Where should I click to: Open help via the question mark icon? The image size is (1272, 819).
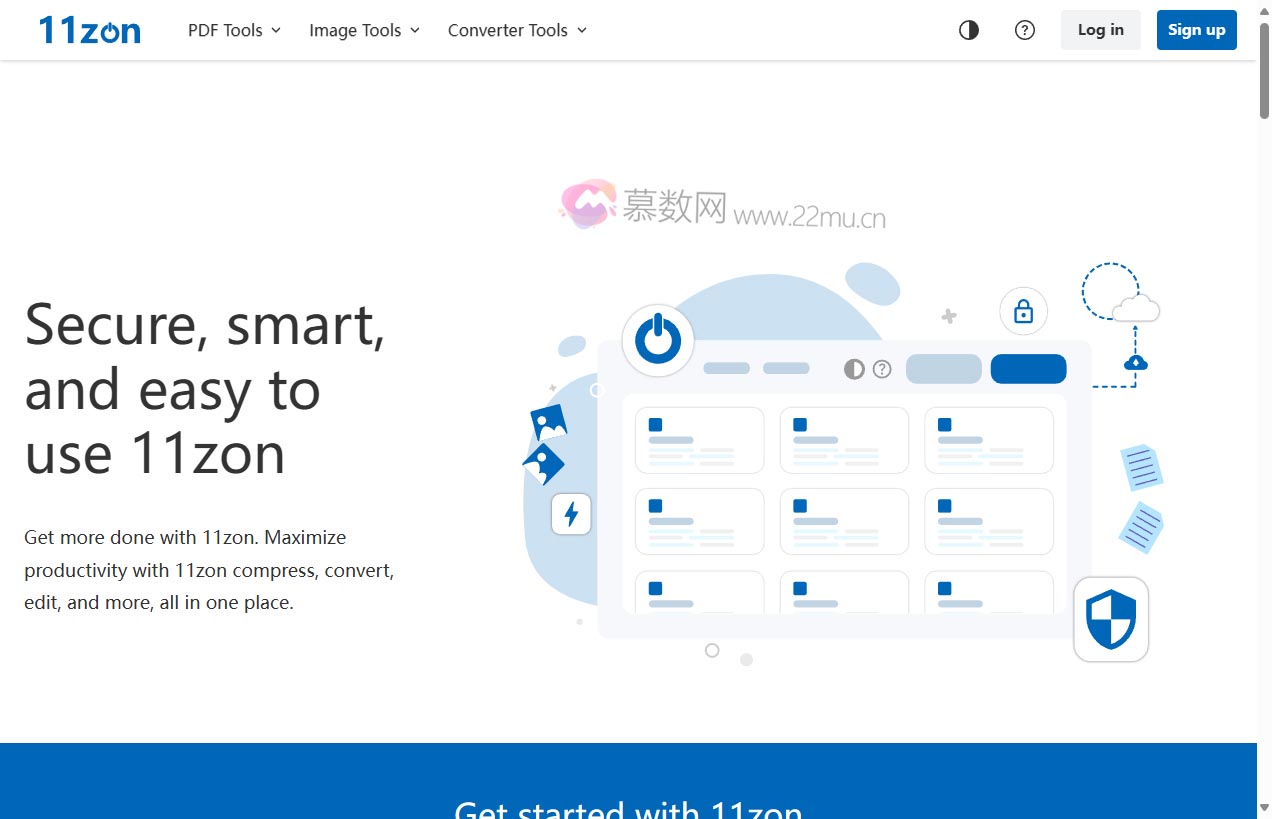coord(1024,30)
